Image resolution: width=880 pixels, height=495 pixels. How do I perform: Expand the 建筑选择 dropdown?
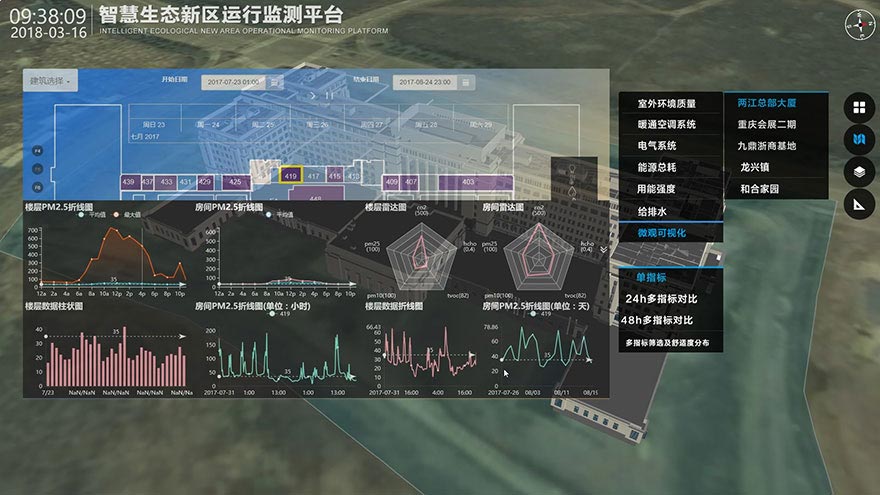coord(50,81)
